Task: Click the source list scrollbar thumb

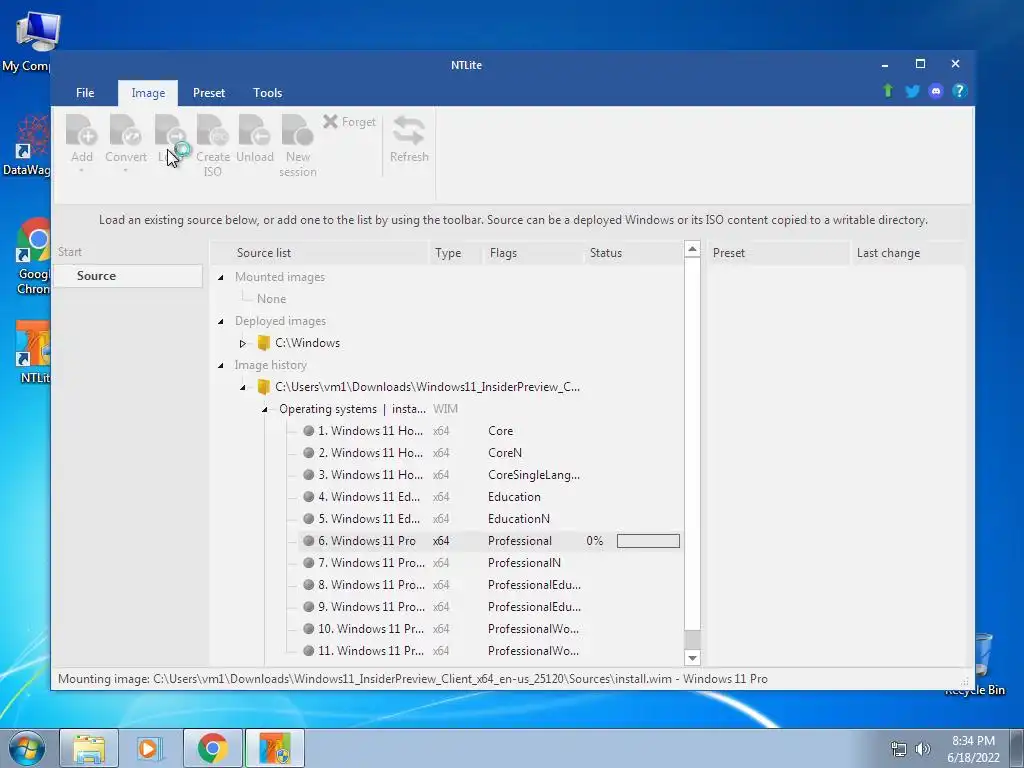Action: pos(692,639)
